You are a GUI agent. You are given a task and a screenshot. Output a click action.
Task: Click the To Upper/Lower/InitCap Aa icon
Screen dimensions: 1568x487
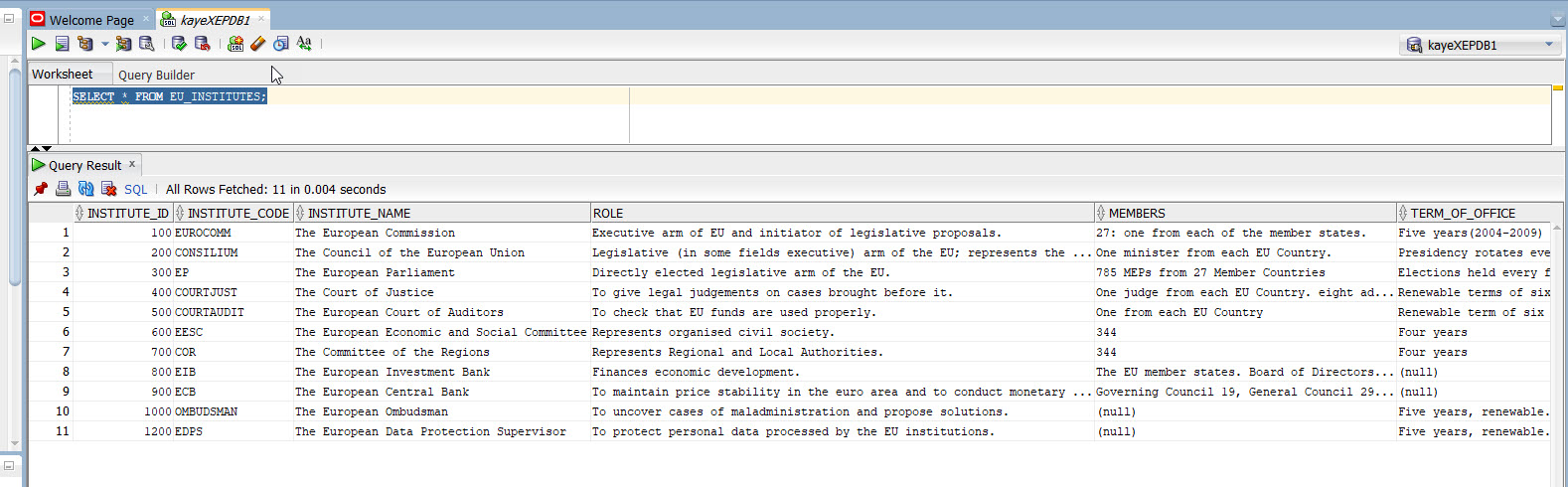[x=304, y=44]
